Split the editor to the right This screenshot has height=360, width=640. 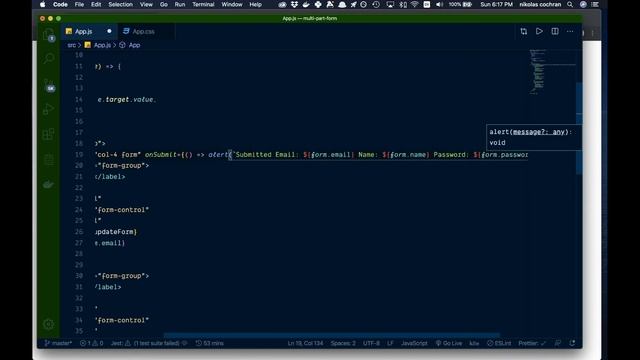pyautogui.click(x=555, y=31)
